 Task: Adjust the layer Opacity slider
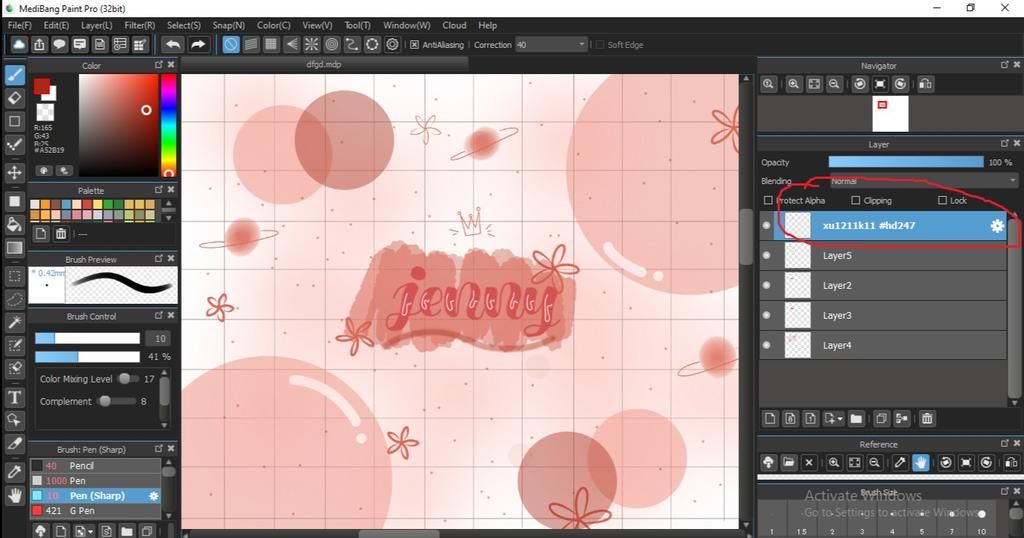(906, 162)
